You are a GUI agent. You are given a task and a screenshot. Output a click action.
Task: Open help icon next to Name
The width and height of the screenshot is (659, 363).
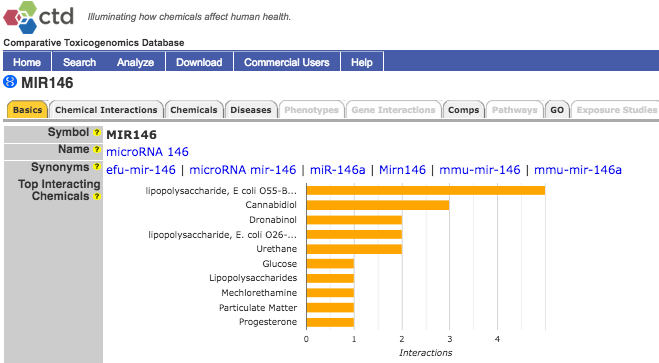[x=97, y=150]
